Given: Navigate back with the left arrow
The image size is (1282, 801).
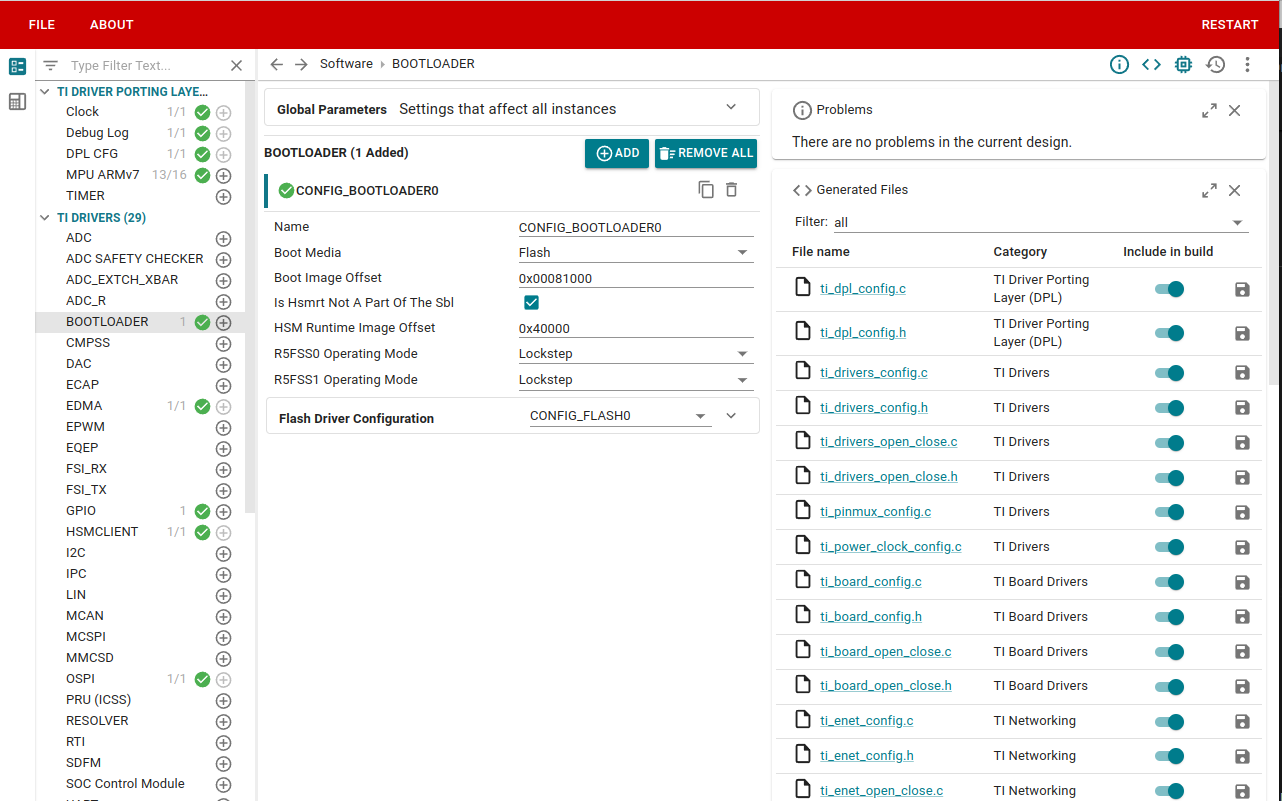Looking at the screenshot, I should point(277,65).
